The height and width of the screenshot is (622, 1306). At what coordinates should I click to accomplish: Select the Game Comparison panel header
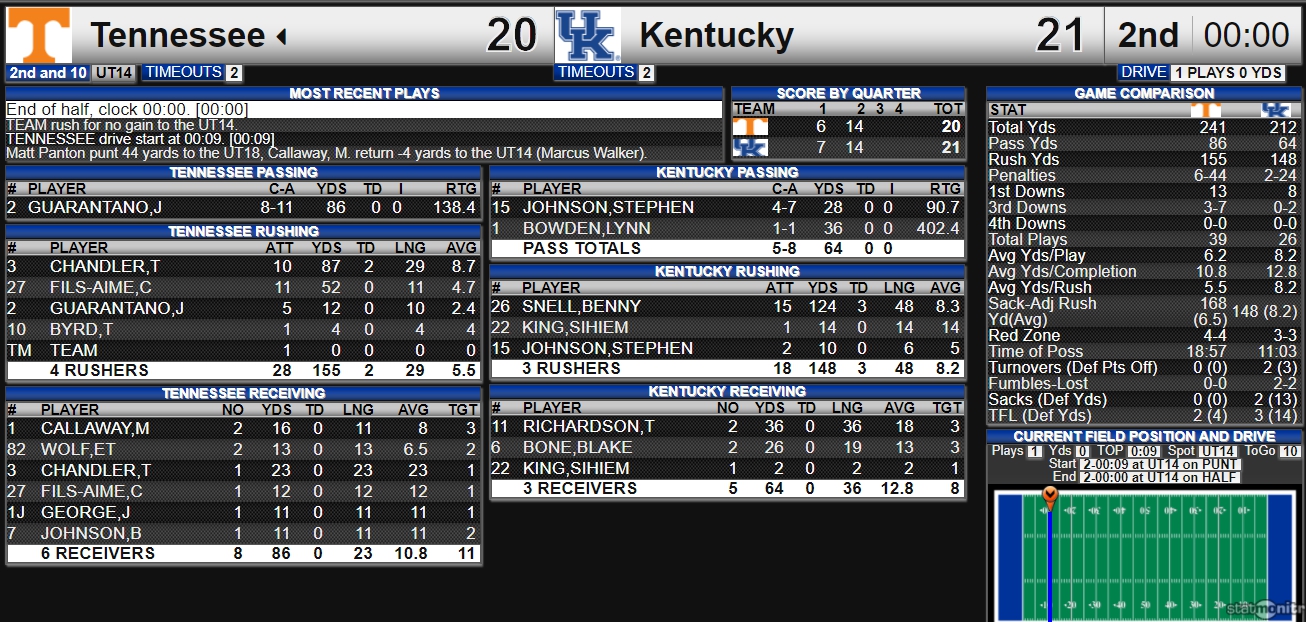pos(1144,93)
